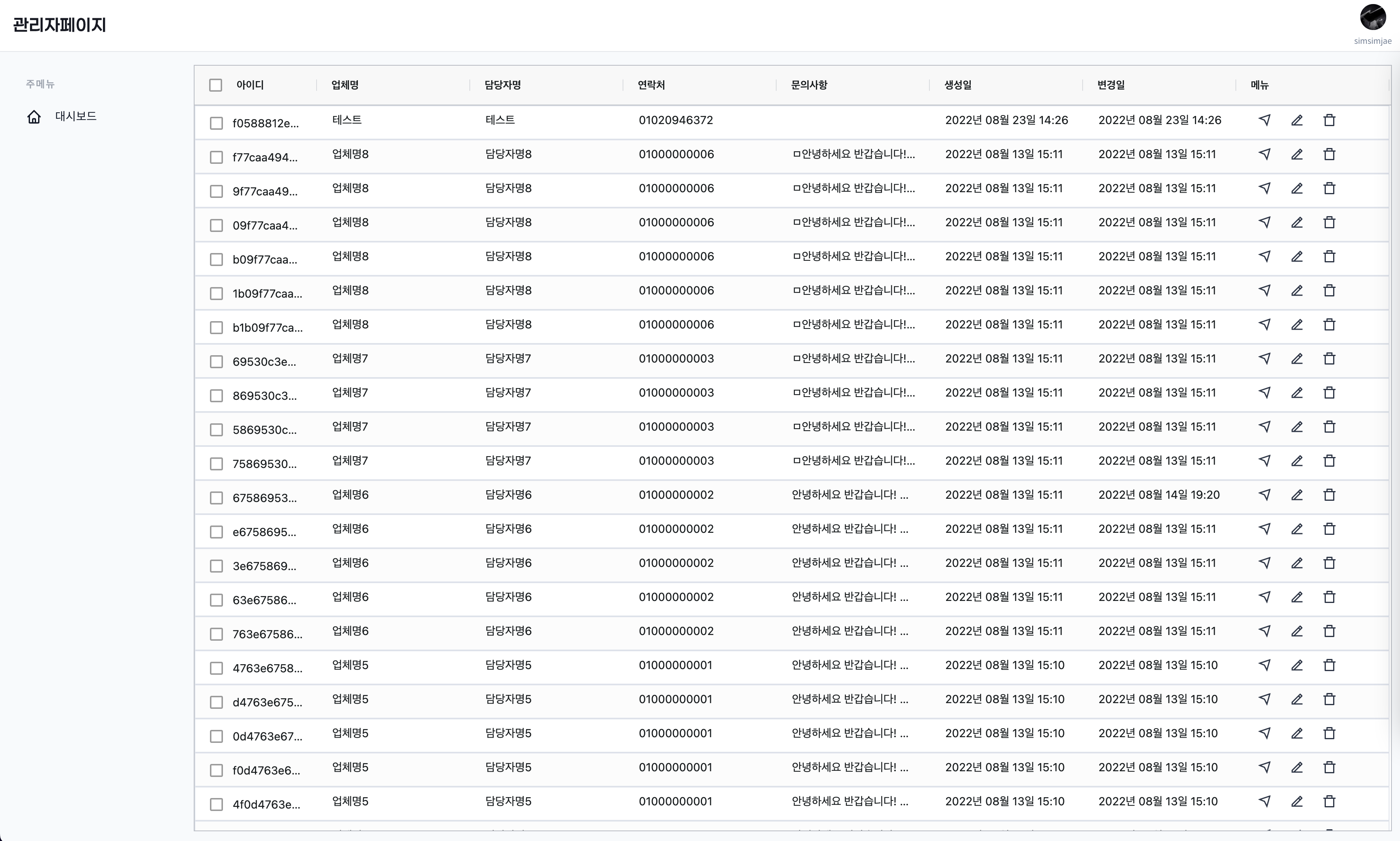1400x841 pixels.
Task: Check row 69530c3e checkbox
Action: tap(216, 361)
